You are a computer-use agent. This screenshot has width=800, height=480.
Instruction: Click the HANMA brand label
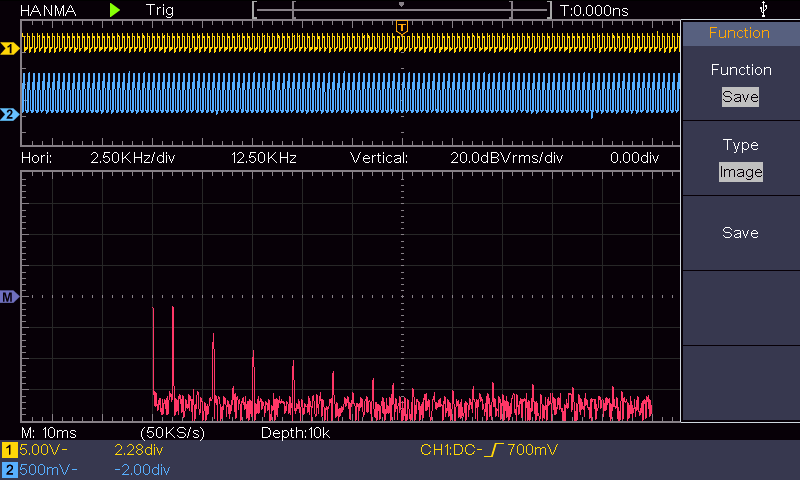(x=50, y=10)
